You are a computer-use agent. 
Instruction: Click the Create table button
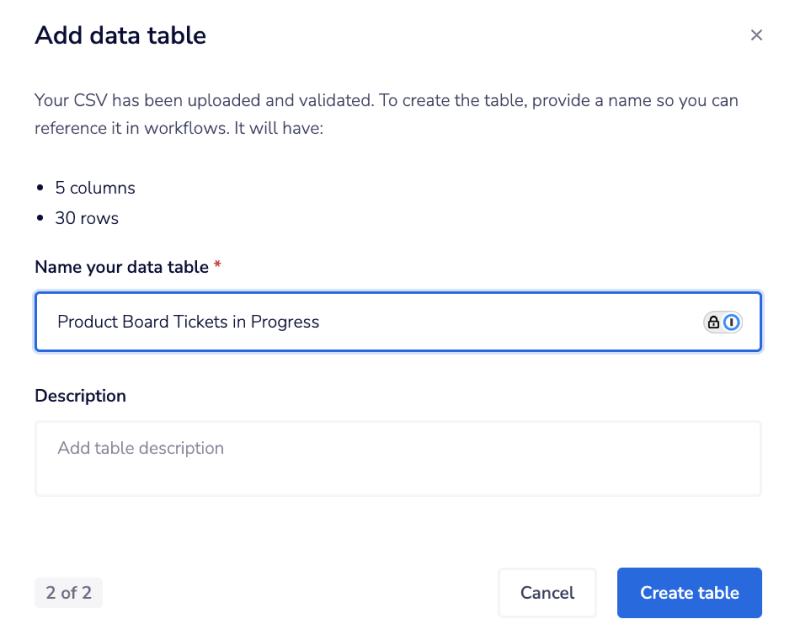coord(689,593)
